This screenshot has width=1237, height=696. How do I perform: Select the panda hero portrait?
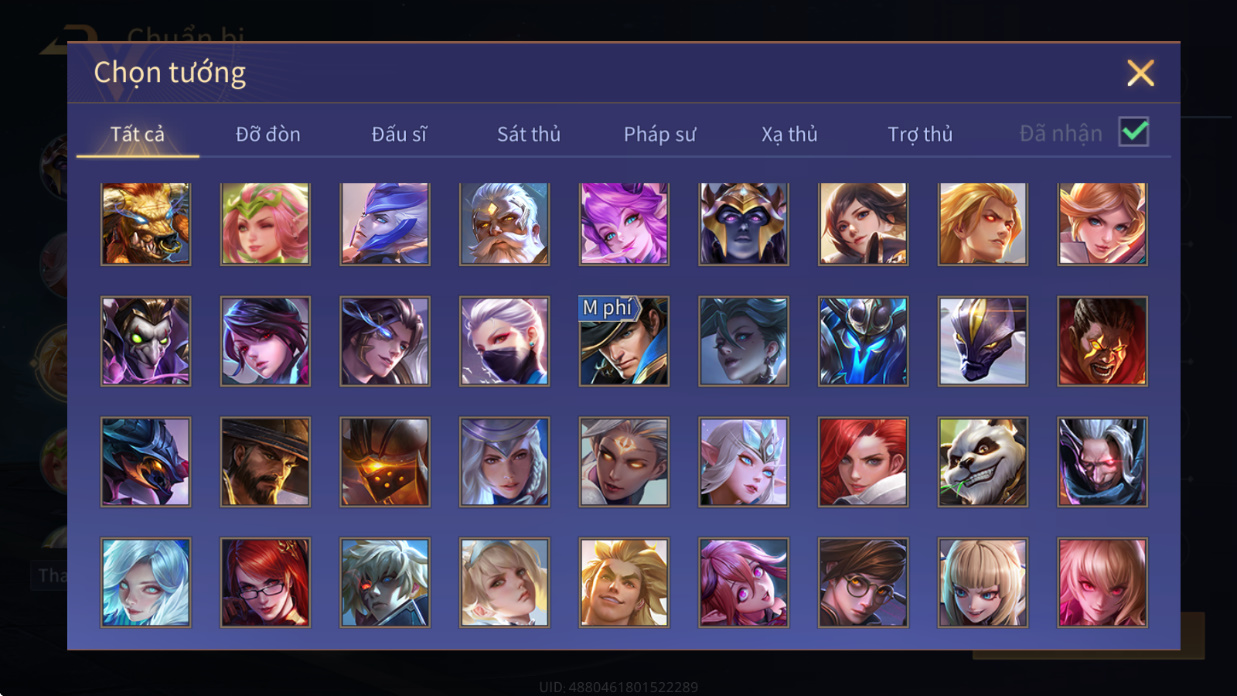983,462
